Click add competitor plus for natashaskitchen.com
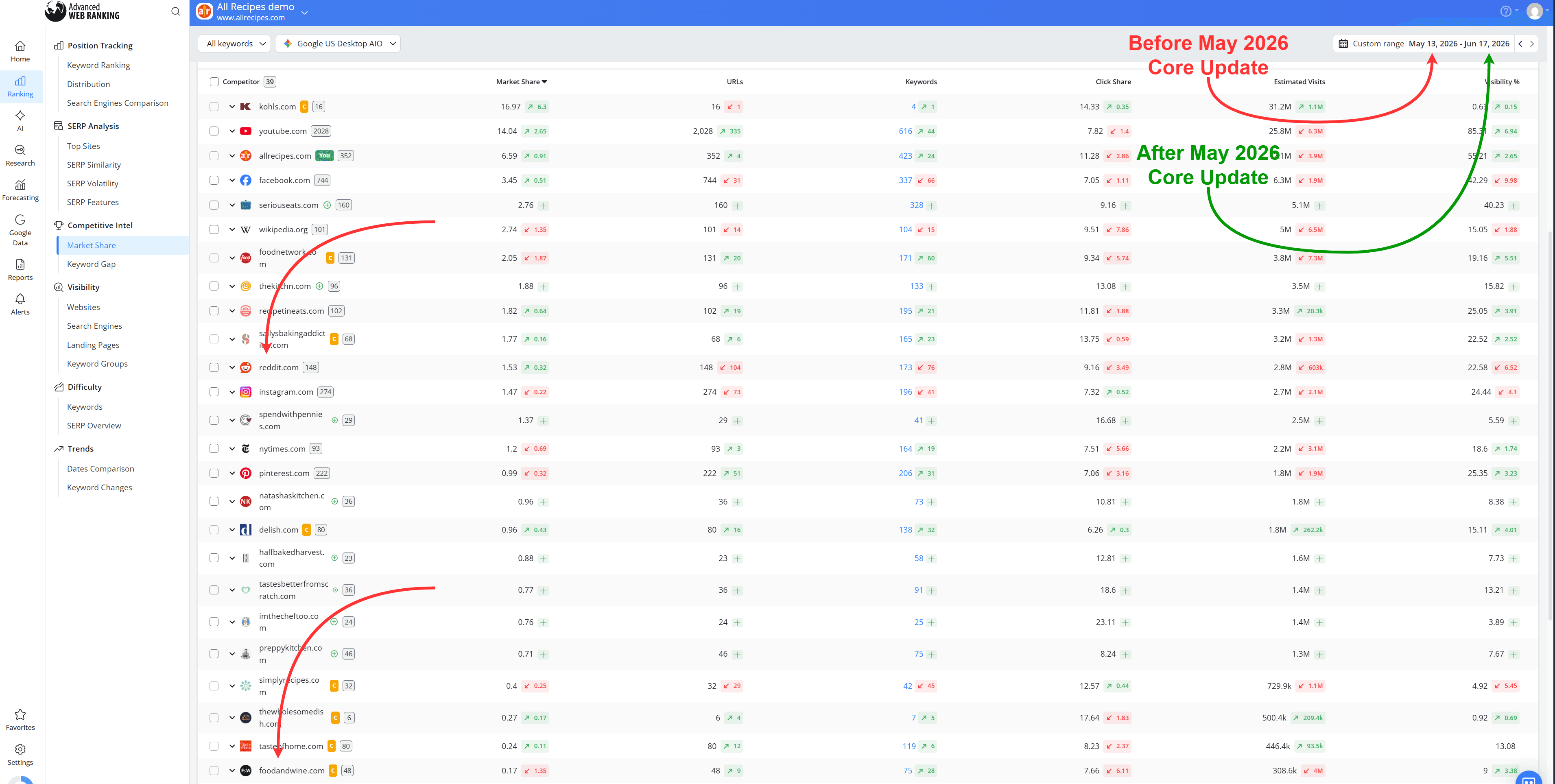Image resolution: width=1555 pixels, height=784 pixels. coord(334,502)
